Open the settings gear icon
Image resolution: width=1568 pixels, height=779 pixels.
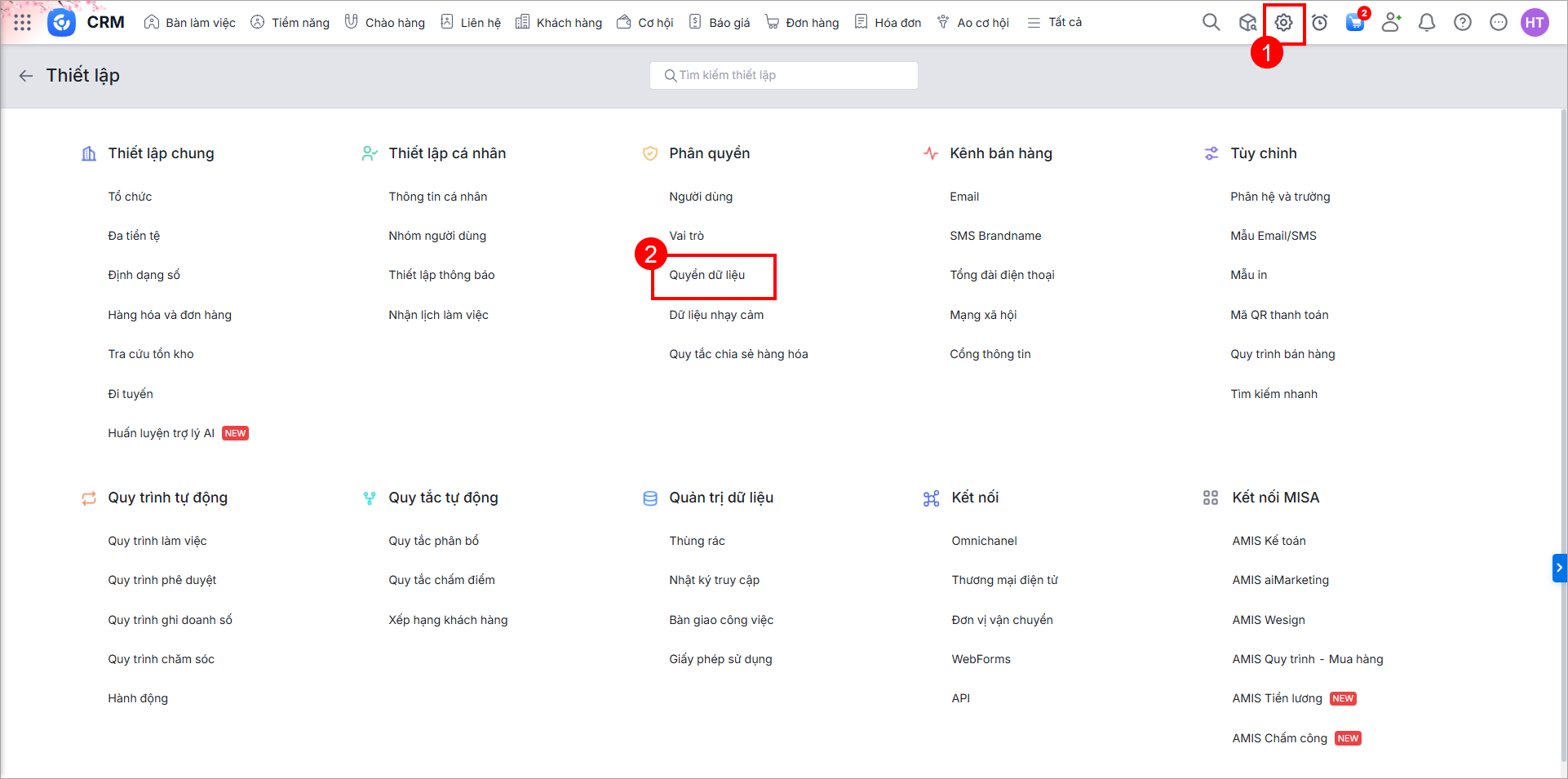tap(1283, 23)
